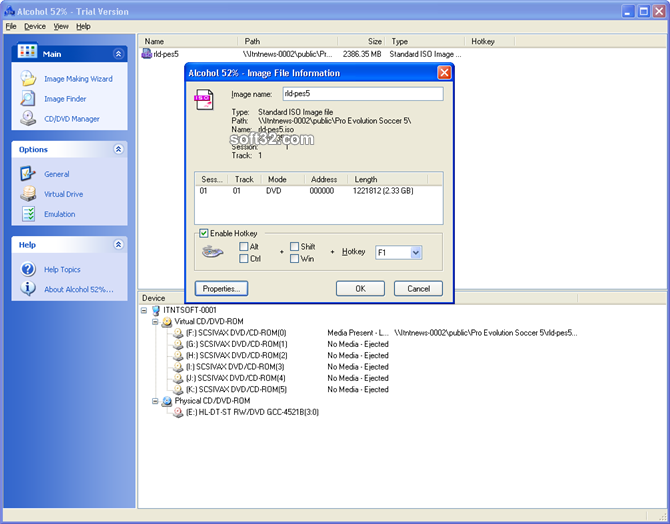670x524 pixels.
Task: Click the rld-pes5 ISO file icon in list
Action: [147, 54]
